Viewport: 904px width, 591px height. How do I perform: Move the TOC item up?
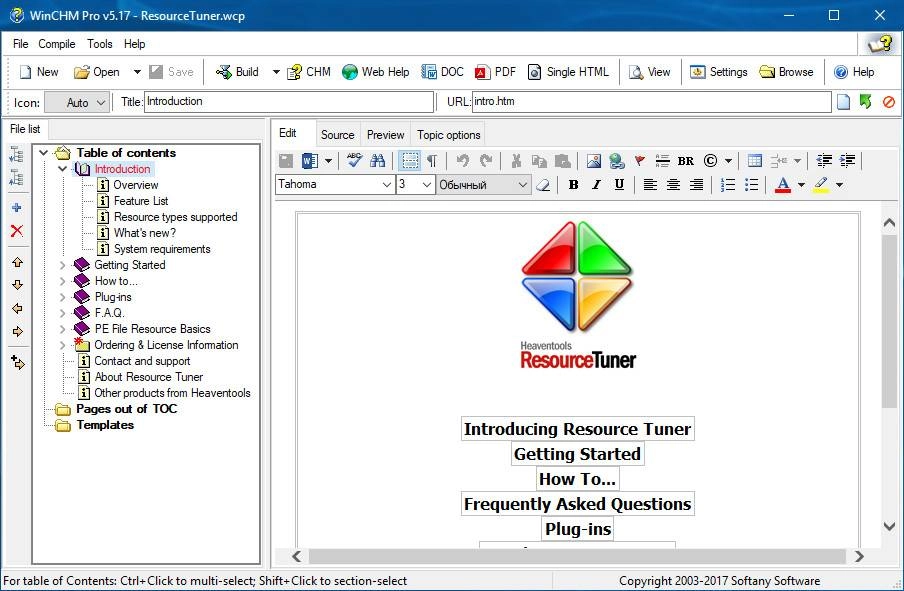point(17,262)
